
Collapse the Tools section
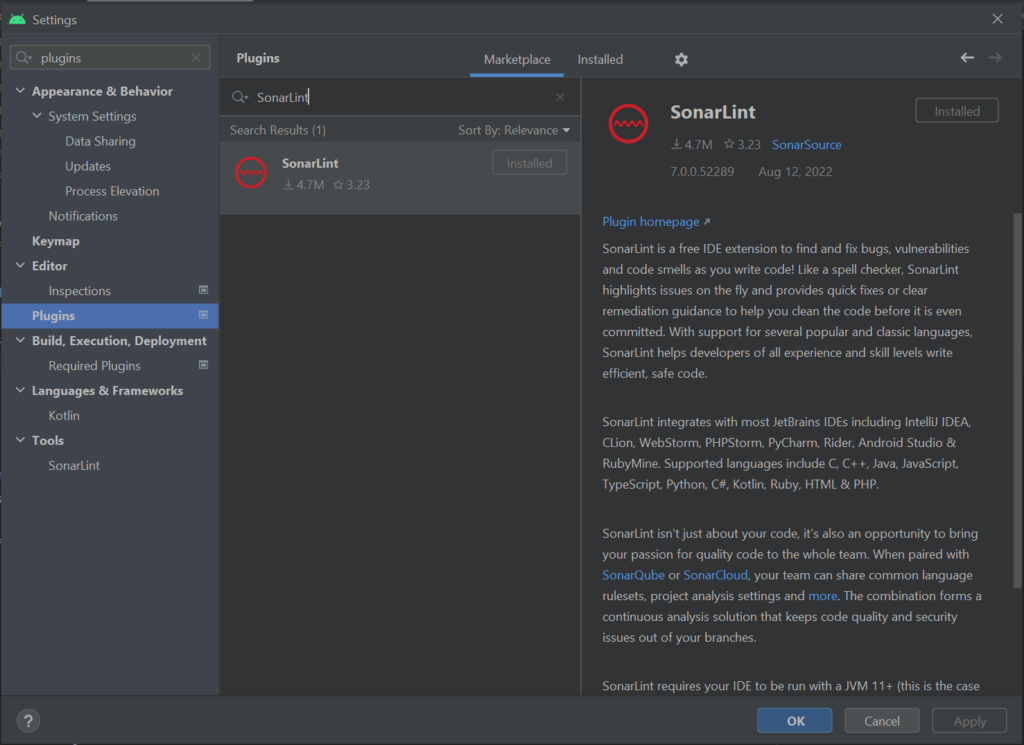[20, 440]
